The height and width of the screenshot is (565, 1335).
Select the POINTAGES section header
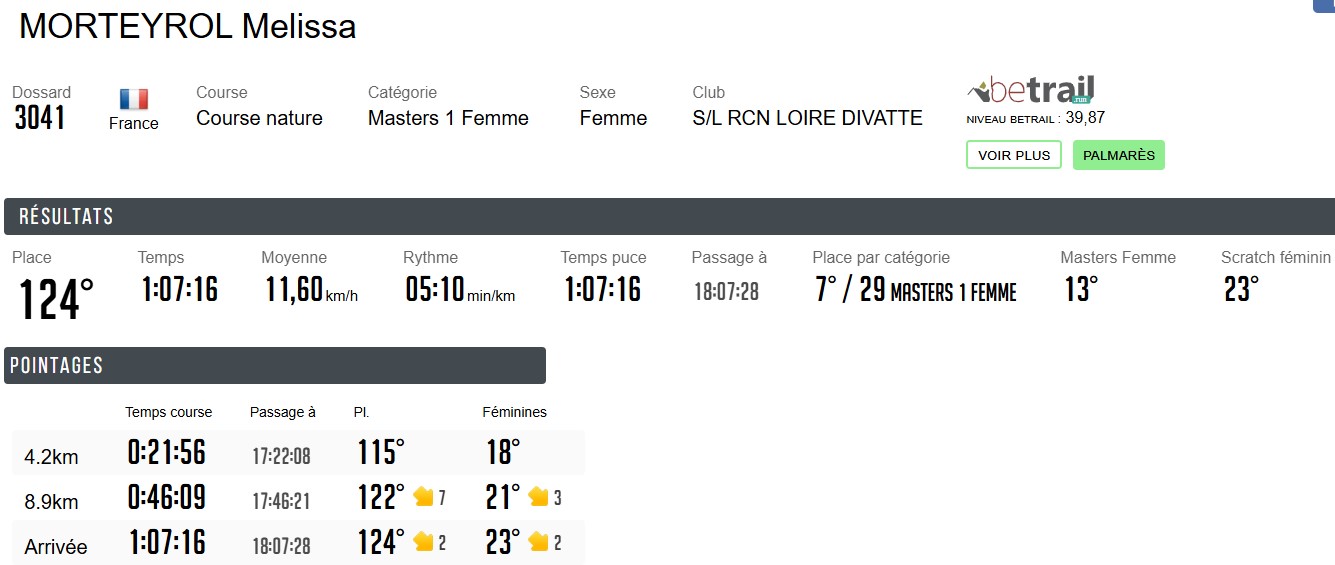57,365
